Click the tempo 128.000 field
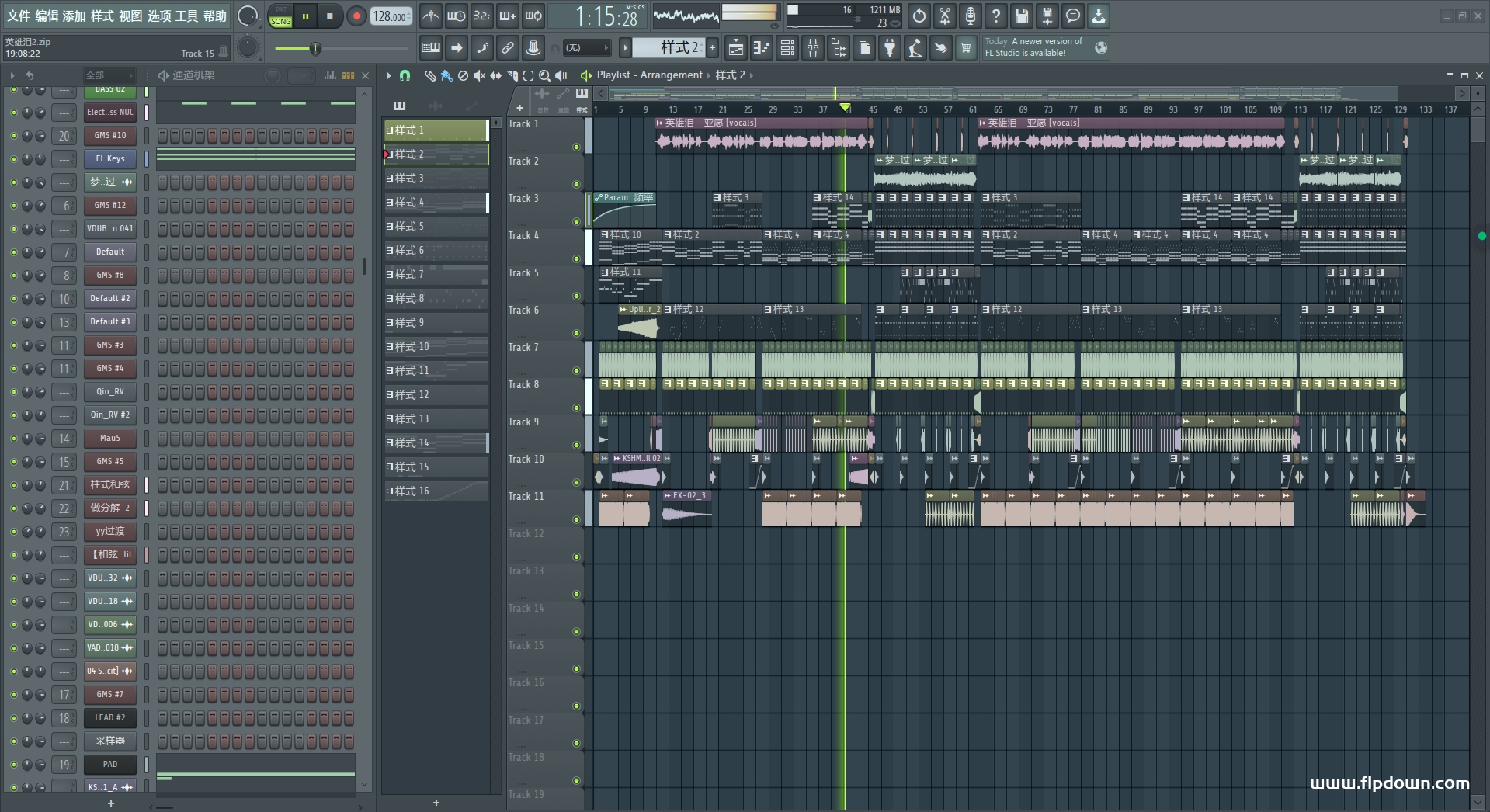 click(x=391, y=16)
